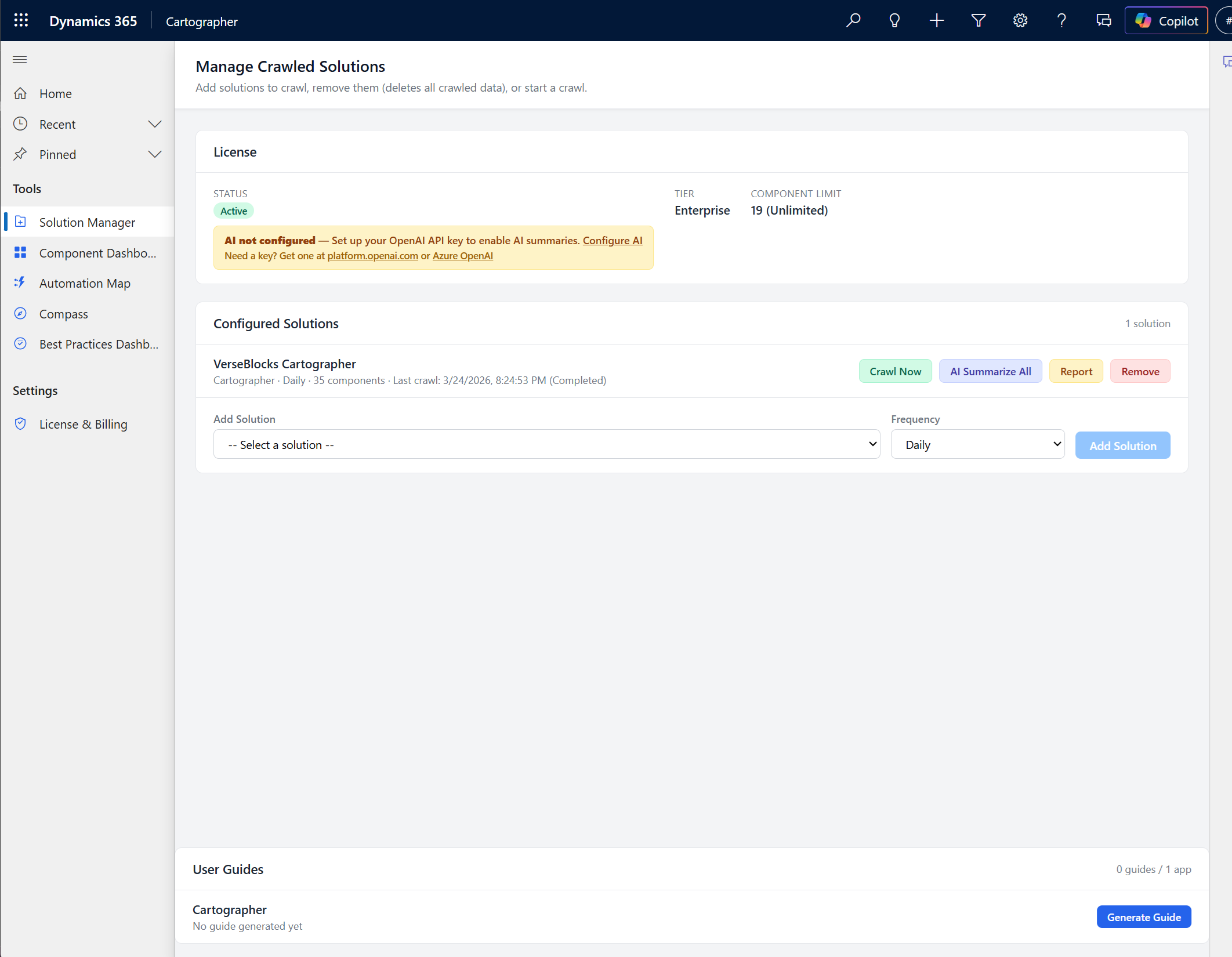Click the '1 solution' count text
Screen dimensions: 1232x957
point(1147,323)
